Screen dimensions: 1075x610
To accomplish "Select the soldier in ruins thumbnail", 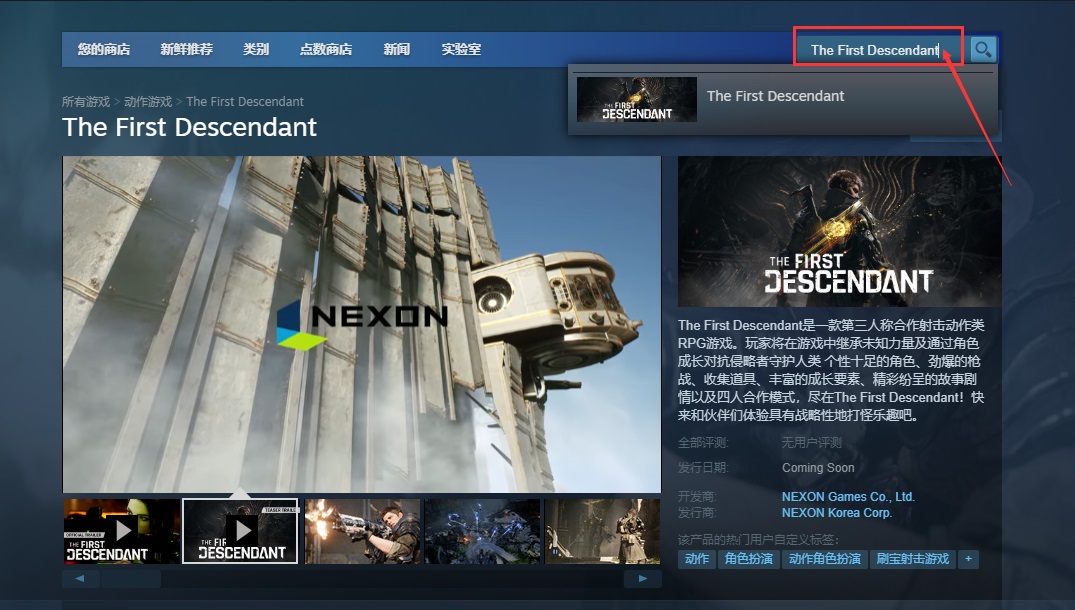I will 602,531.
